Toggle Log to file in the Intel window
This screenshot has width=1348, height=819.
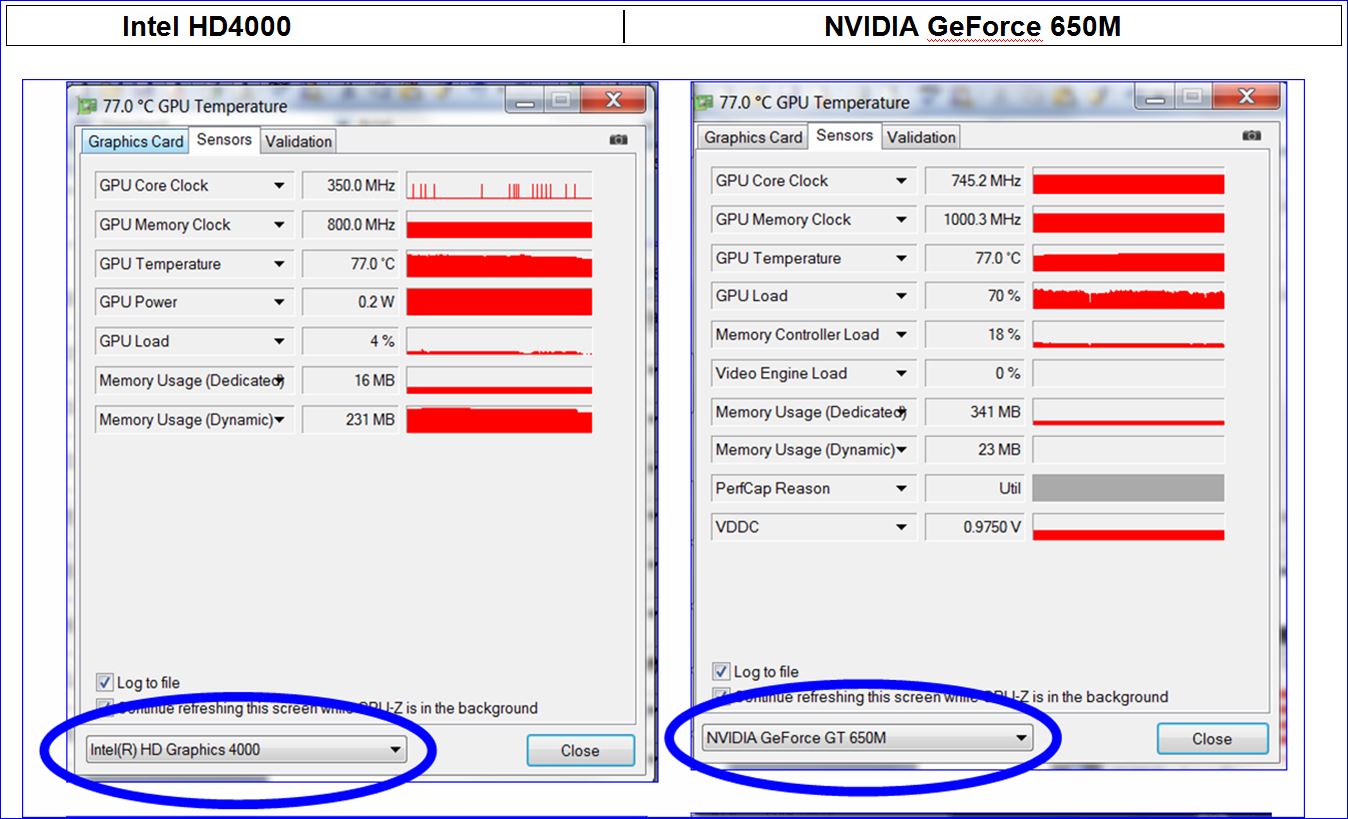coord(104,682)
